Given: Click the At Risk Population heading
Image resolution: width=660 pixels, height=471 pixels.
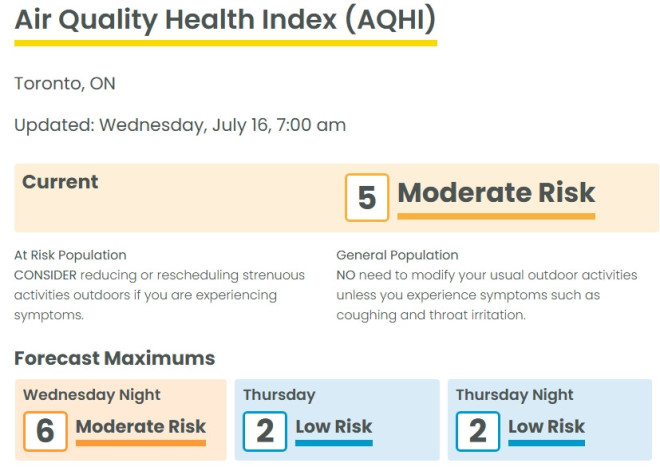Looking at the screenshot, I should tap(70, 255).
